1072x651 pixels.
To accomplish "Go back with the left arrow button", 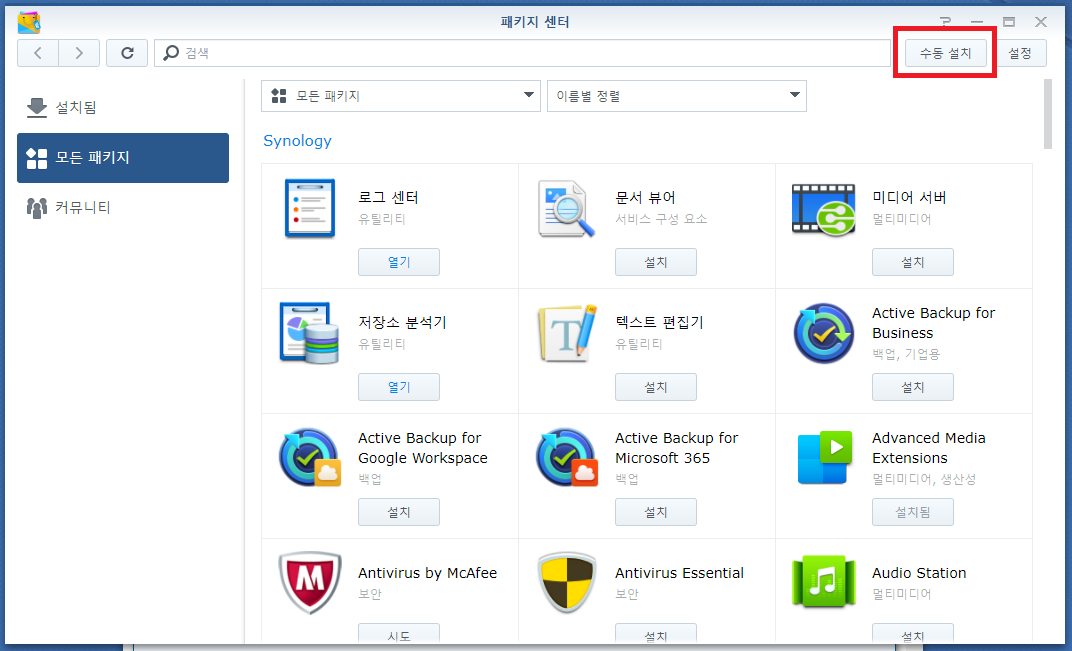I will 38,53.
